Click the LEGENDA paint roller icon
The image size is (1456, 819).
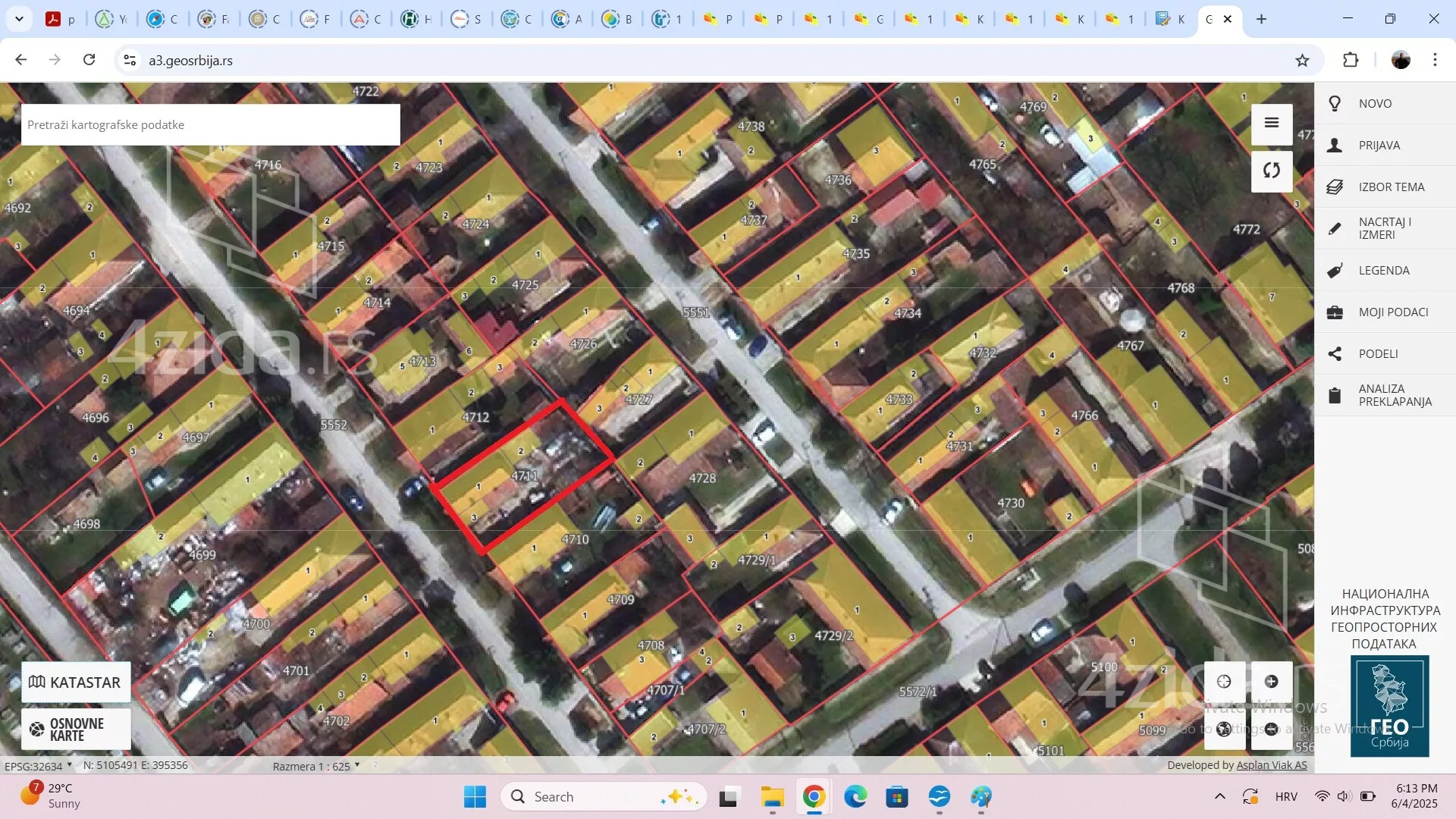pos(1335,270)
